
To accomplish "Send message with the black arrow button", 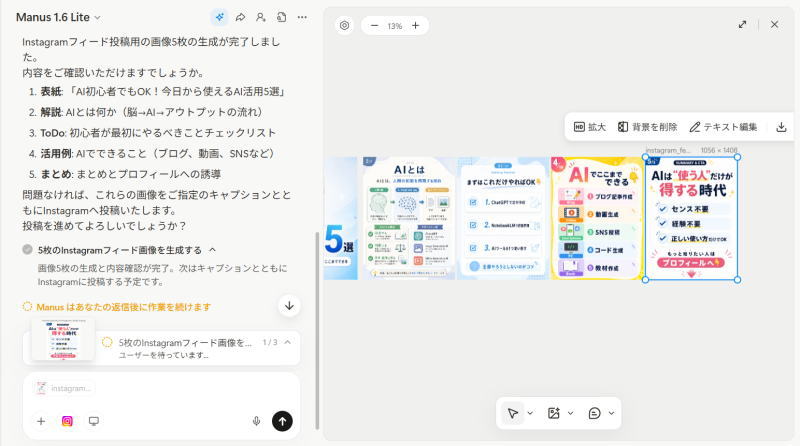I will pyautogui.click(x=283, y=421).
